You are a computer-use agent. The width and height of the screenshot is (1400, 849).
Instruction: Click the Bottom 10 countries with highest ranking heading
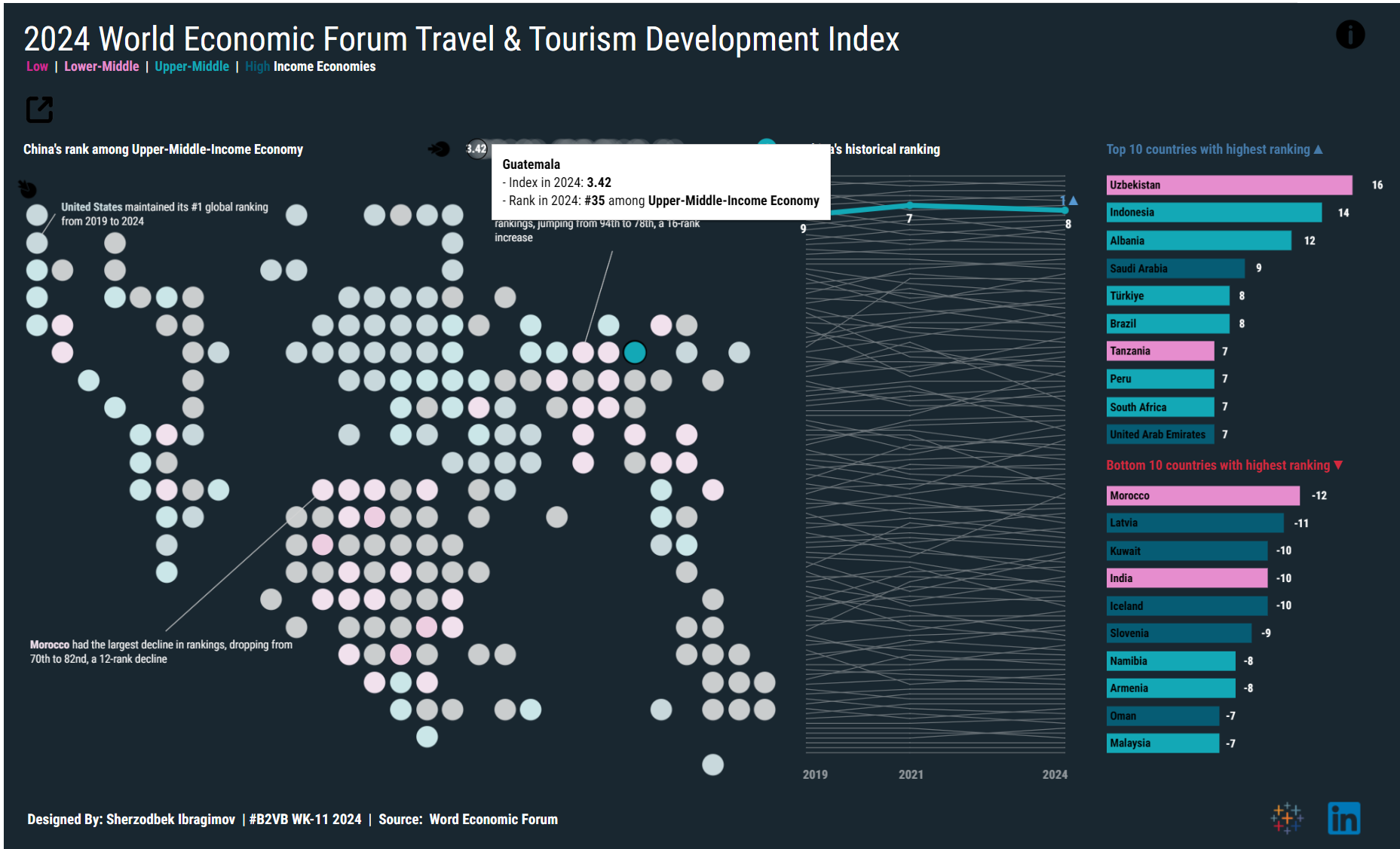click(1218, 465)
